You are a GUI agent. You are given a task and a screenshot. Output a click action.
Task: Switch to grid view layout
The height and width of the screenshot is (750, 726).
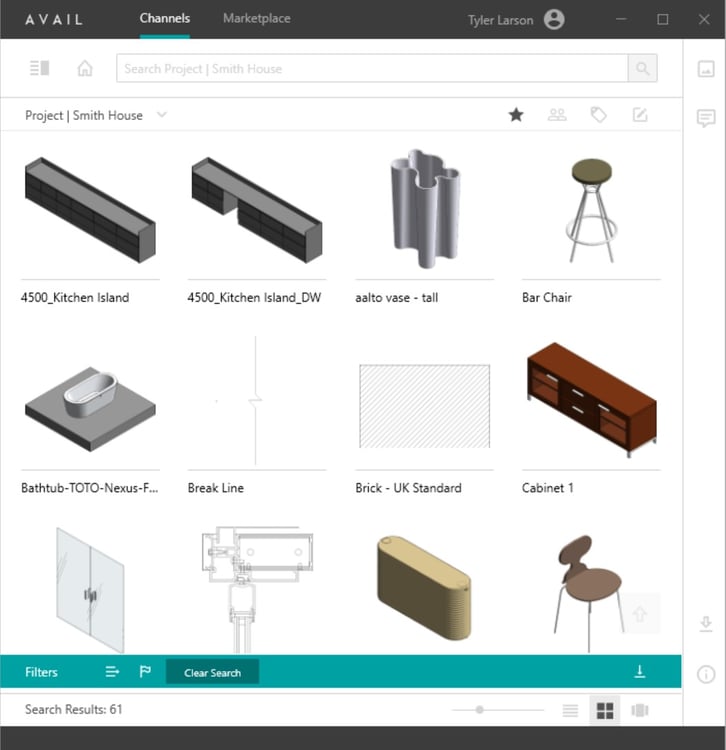[605, 710]
